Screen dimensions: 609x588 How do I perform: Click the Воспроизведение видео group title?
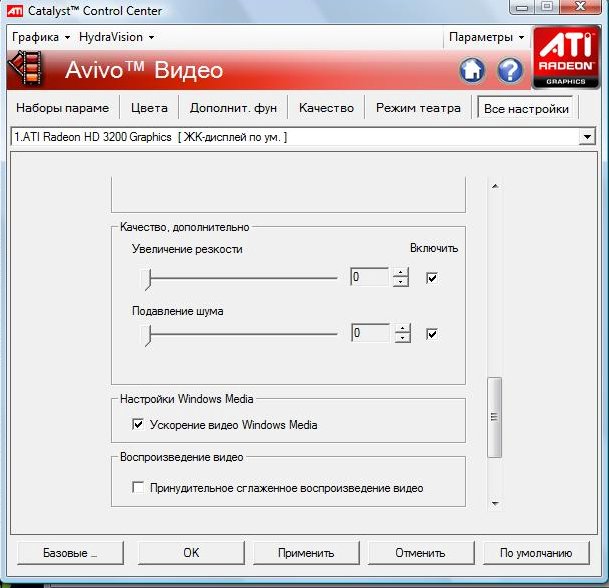(x=181, y=457)
